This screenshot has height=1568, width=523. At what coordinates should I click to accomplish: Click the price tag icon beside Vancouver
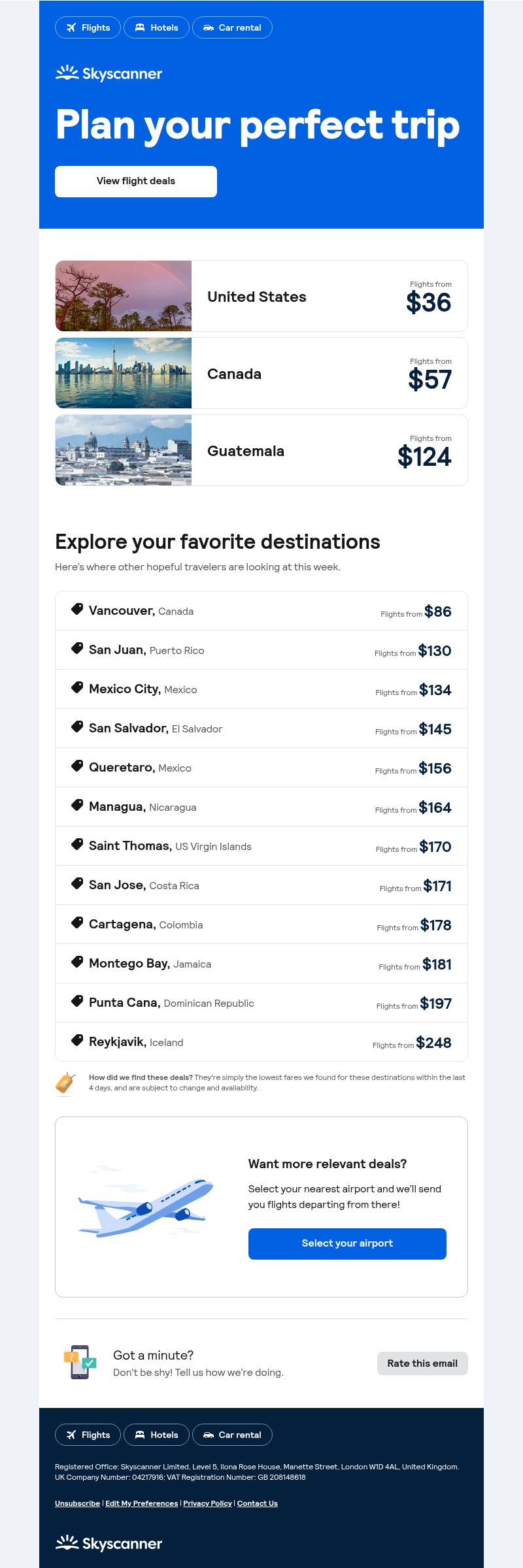(77, 609)
